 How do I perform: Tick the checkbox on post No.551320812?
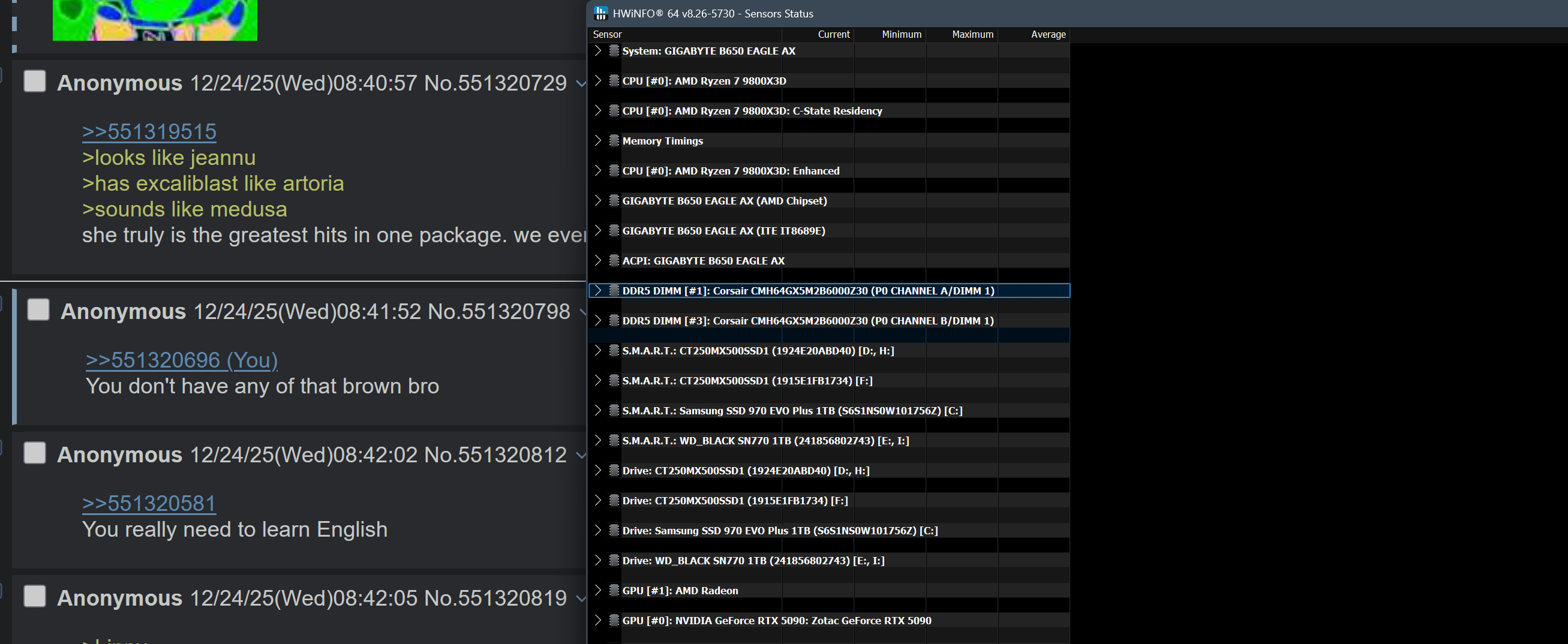click(35, 453)
